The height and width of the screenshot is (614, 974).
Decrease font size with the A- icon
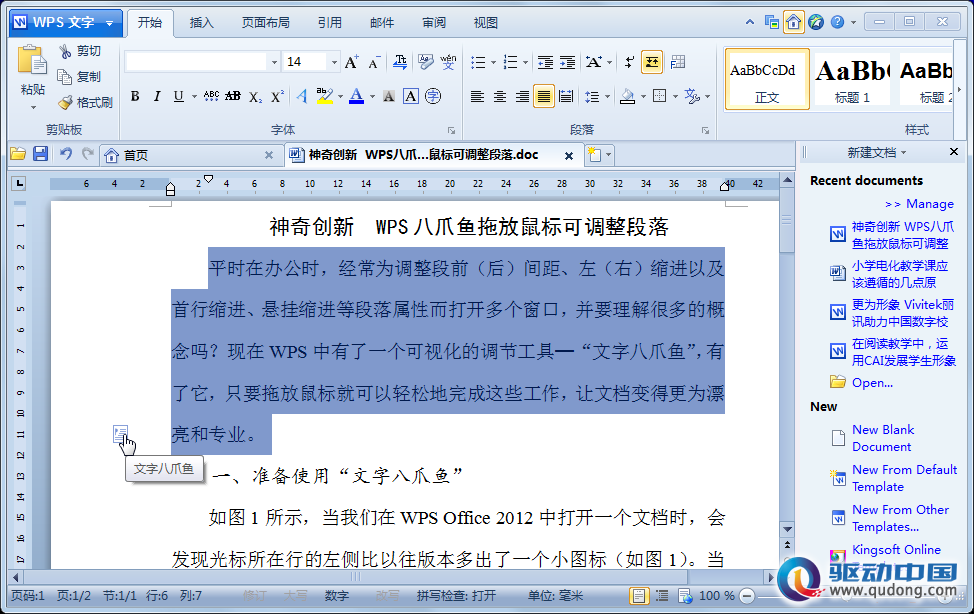tap(373, 62)
